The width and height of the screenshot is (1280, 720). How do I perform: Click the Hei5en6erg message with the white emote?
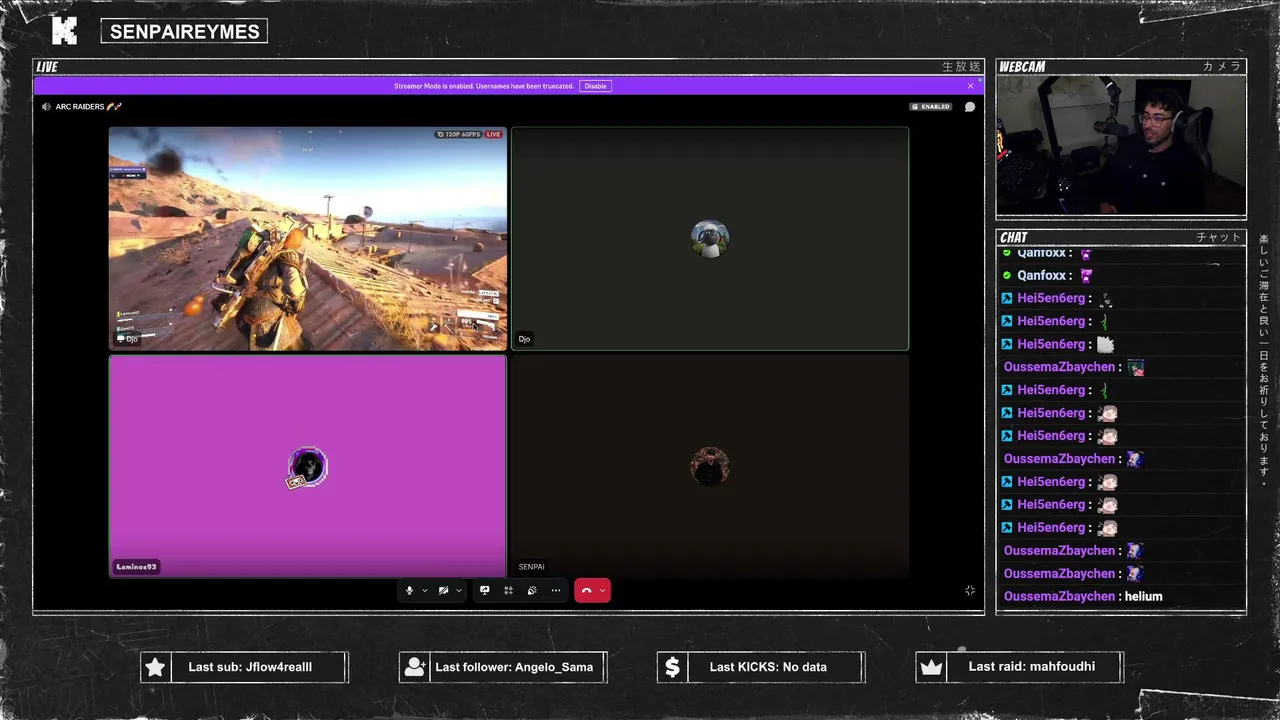point(1059,344)
